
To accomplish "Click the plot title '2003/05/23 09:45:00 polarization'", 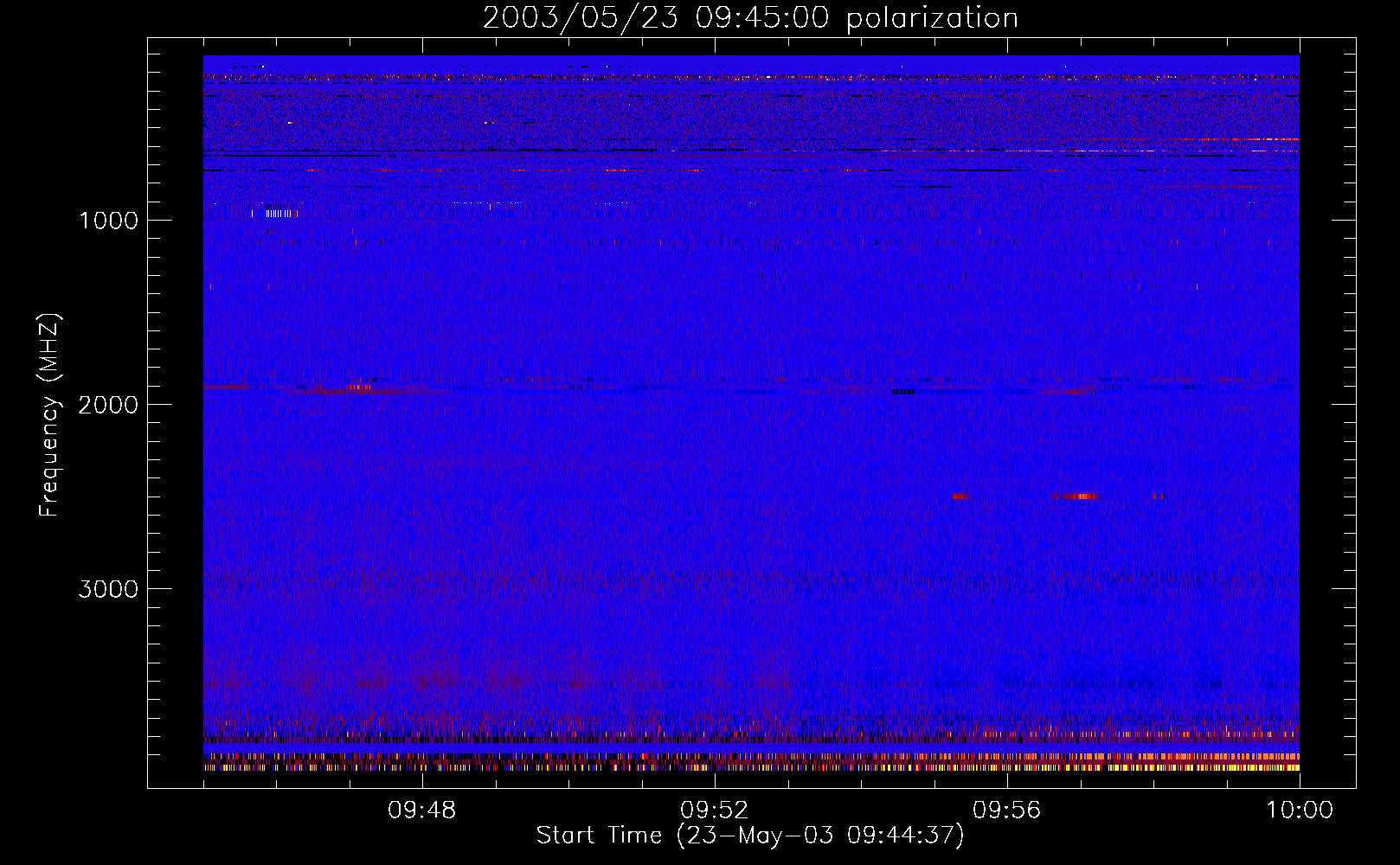I will (x=750, y=18).
